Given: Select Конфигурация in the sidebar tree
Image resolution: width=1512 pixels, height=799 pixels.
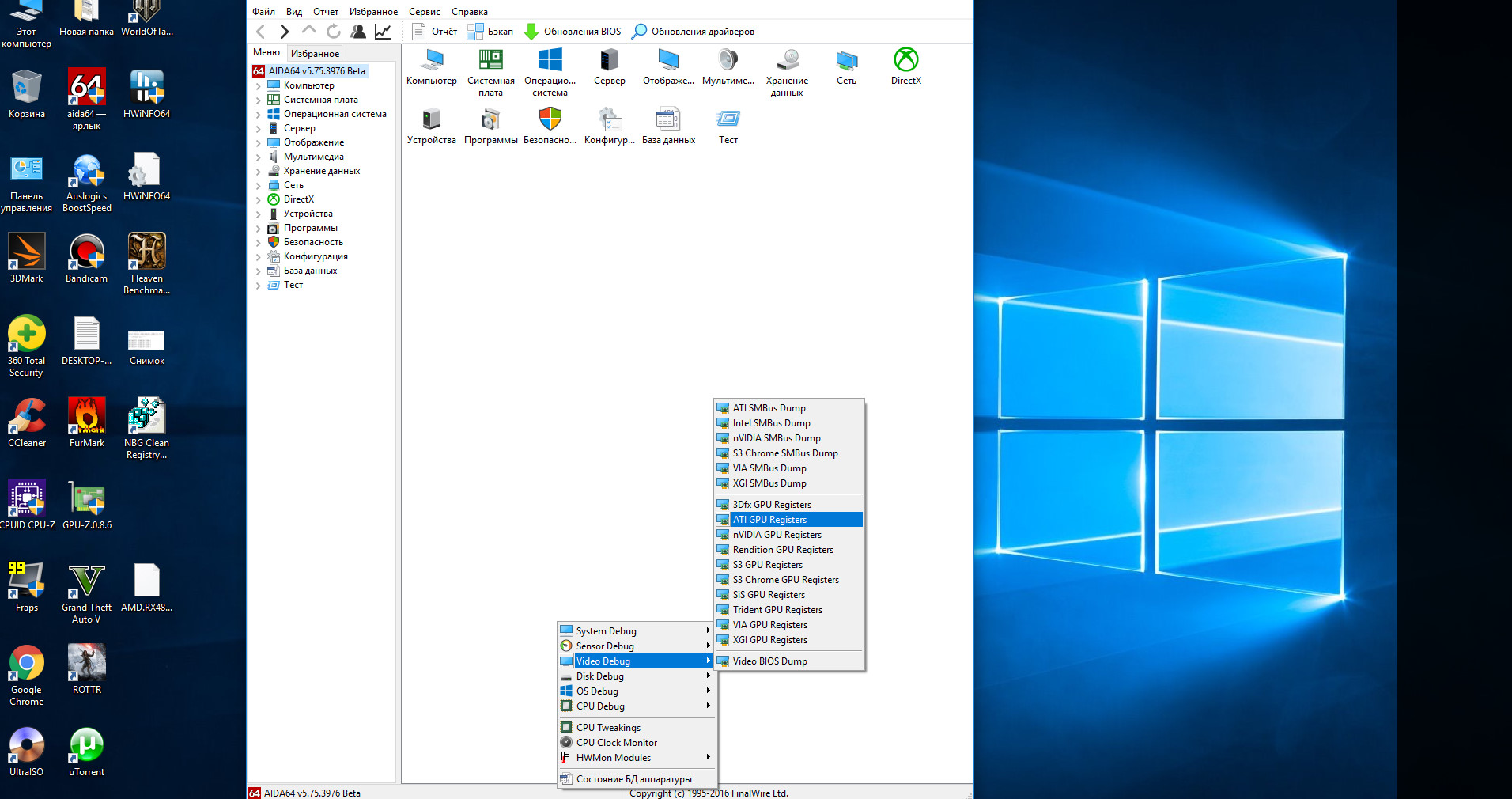Looking at the screenshot, I should 316,256.
